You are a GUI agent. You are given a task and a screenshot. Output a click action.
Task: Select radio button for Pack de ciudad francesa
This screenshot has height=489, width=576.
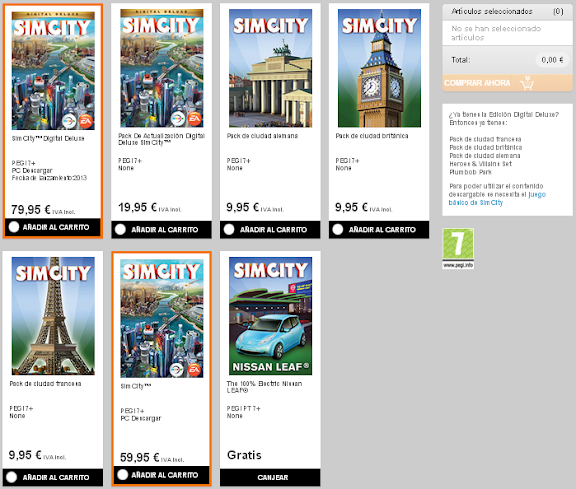(x=11, y=477)
